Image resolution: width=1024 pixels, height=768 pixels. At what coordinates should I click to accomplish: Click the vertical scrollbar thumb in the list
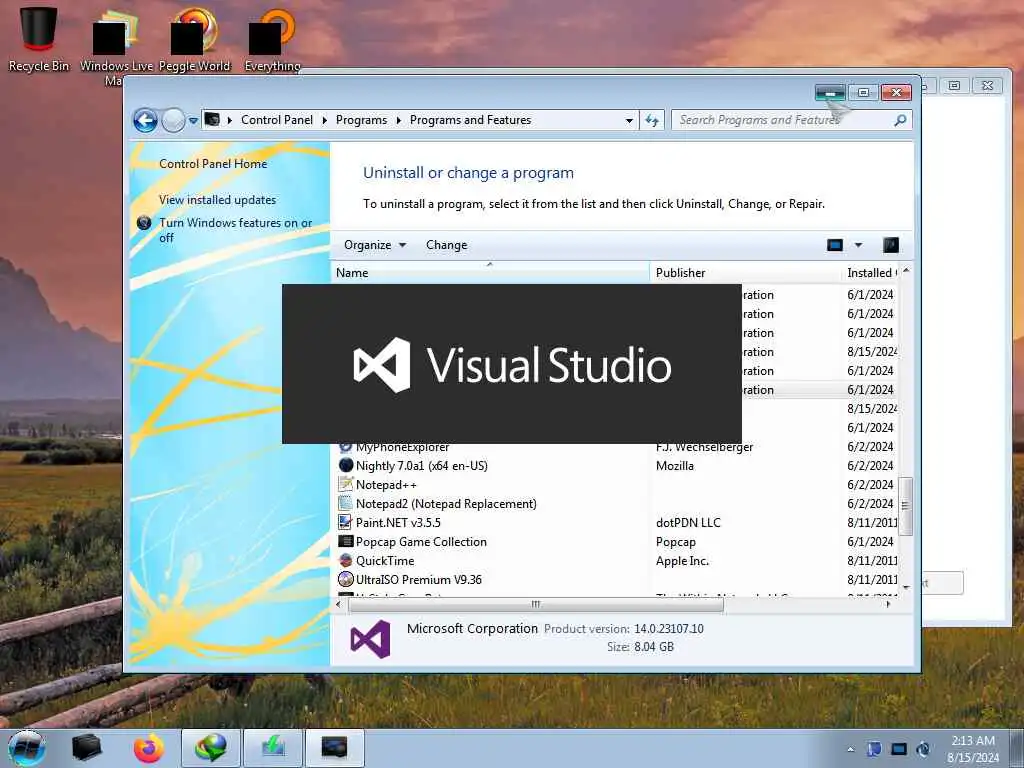[x=905, y=505]
